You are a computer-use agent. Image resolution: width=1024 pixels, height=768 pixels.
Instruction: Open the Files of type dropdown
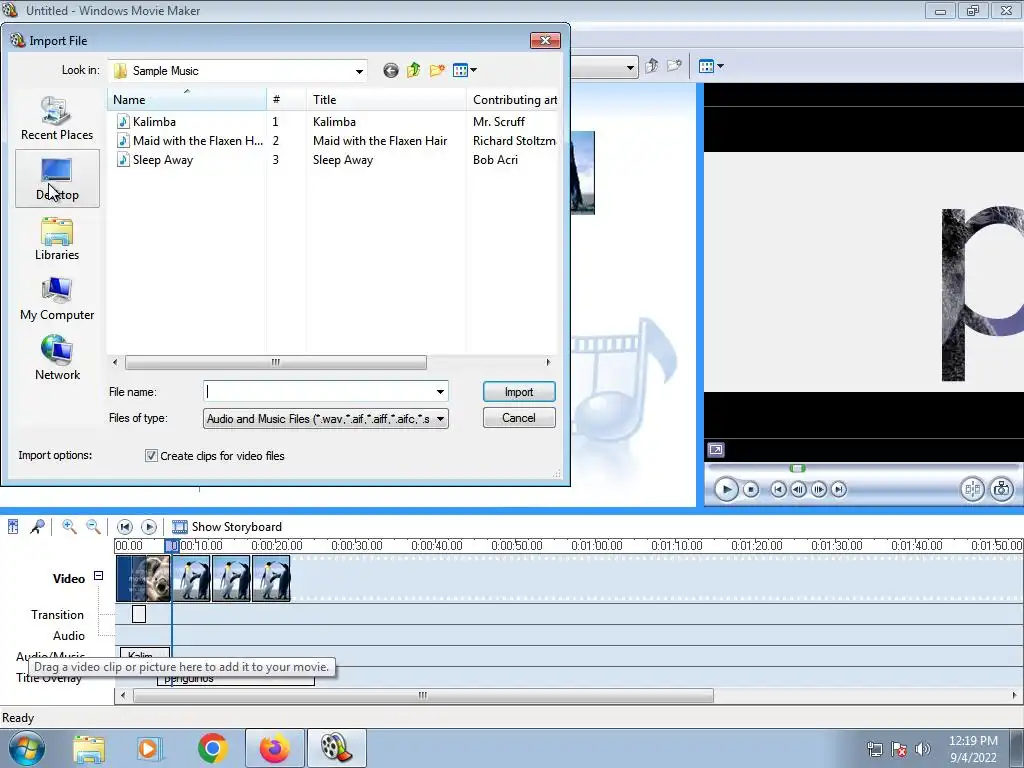(x=325, y=419)
